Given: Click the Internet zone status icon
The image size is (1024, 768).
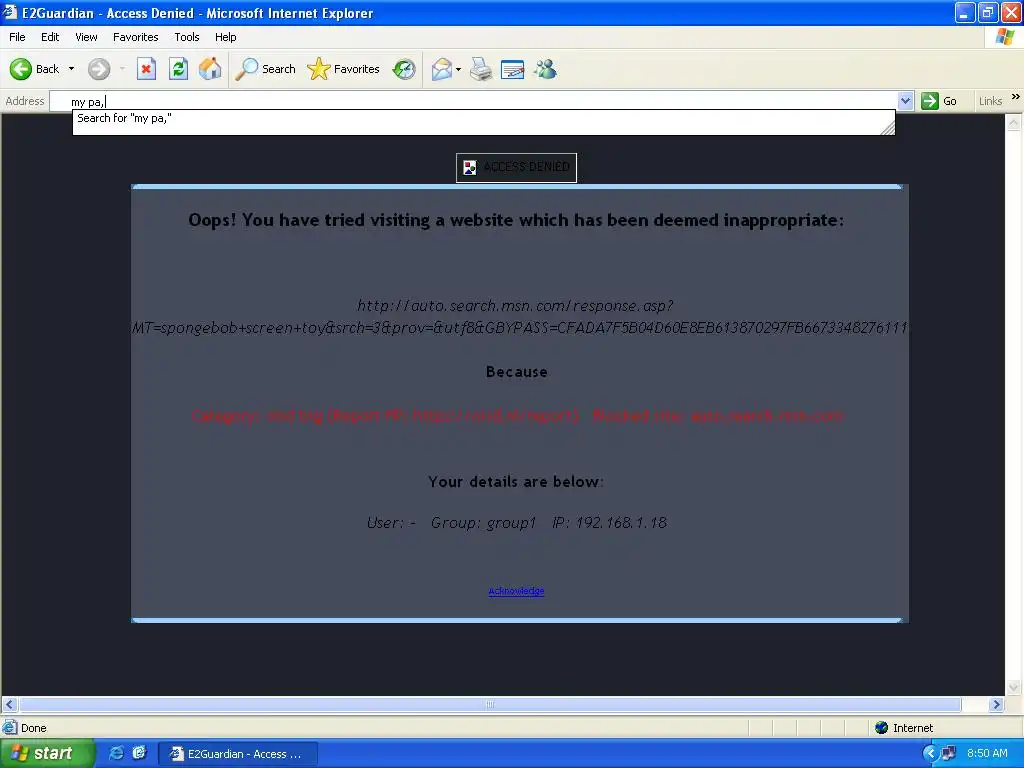Looking at the screenshot, I should pyautogui.click(x=882, y=728).
